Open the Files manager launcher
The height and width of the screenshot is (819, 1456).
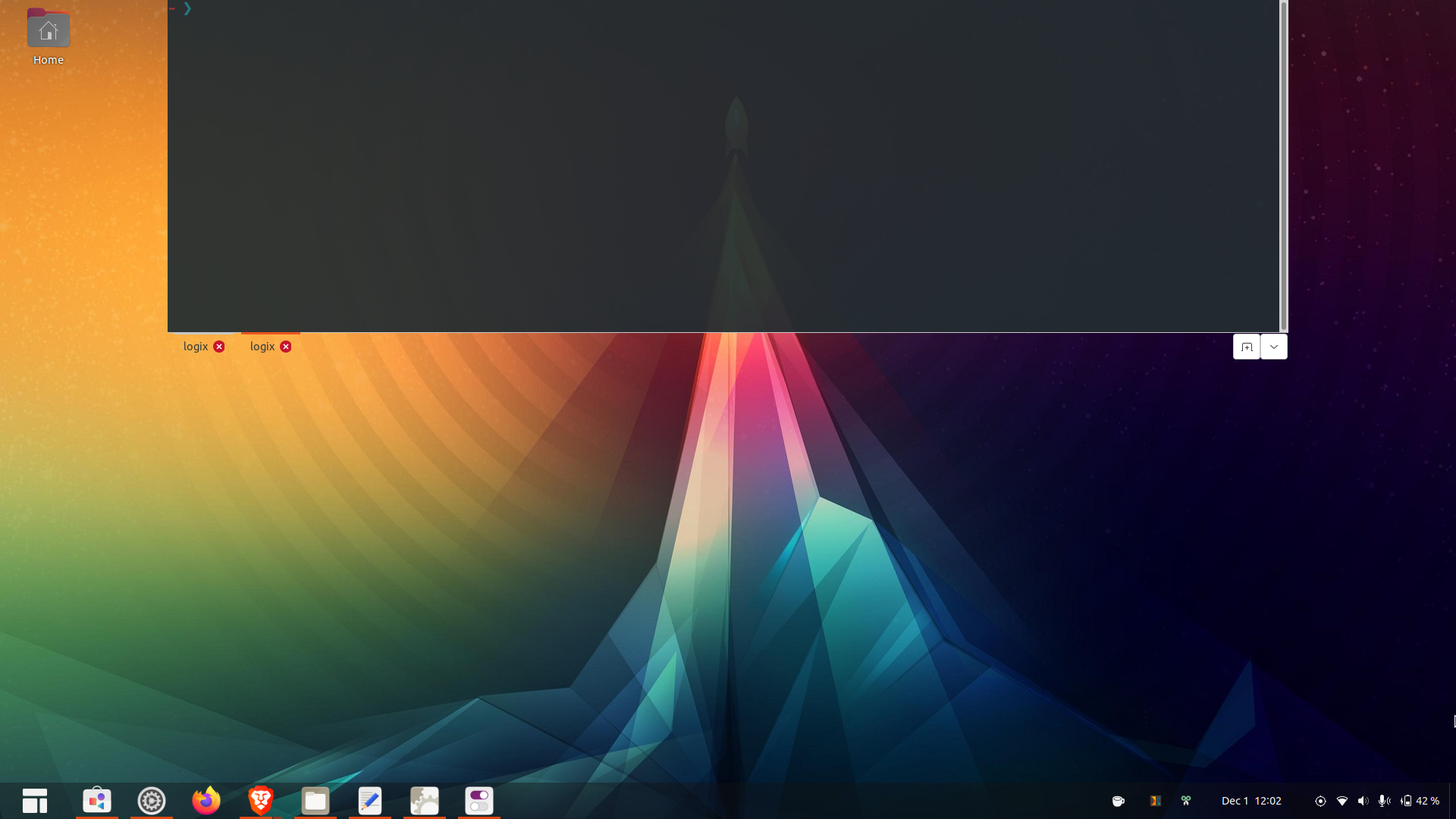coord(315,801)
